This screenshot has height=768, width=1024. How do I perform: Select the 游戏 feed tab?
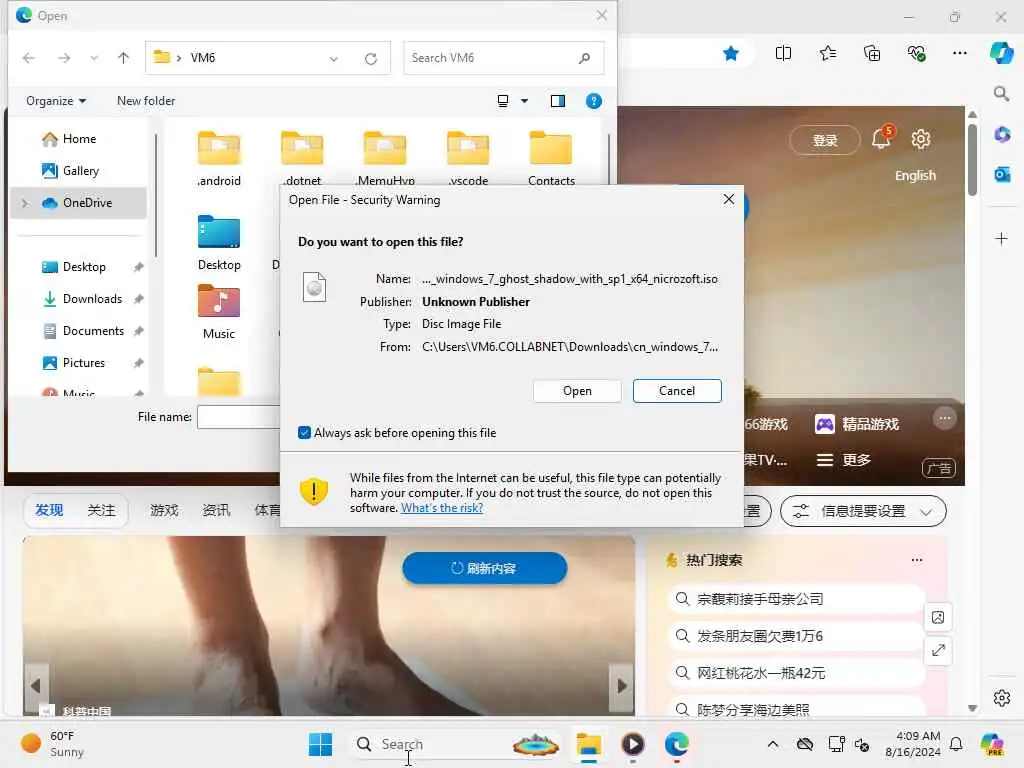click(164, 510)
